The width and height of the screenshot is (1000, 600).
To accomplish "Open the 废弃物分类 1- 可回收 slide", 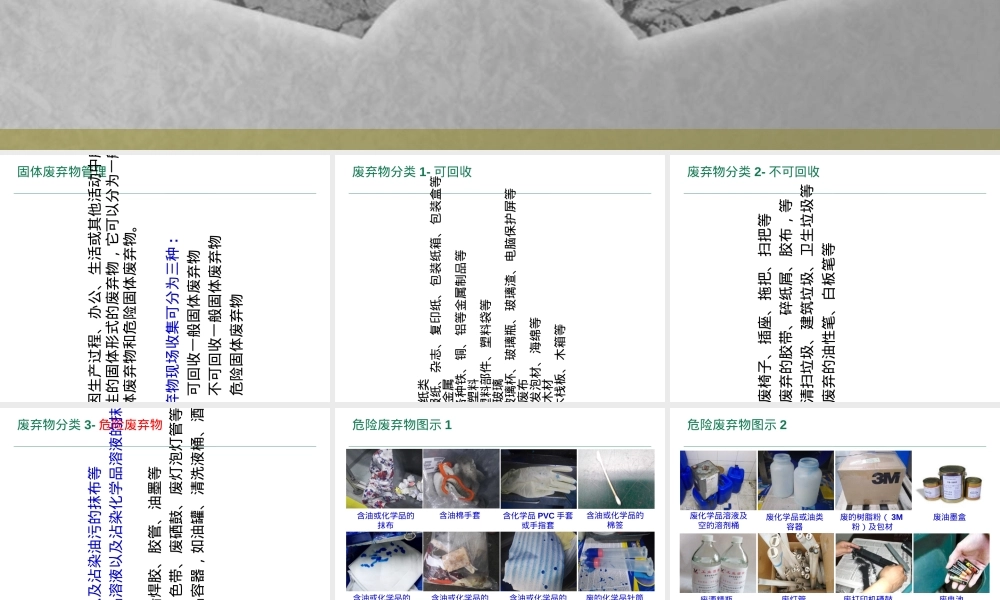I will [499, 279].
